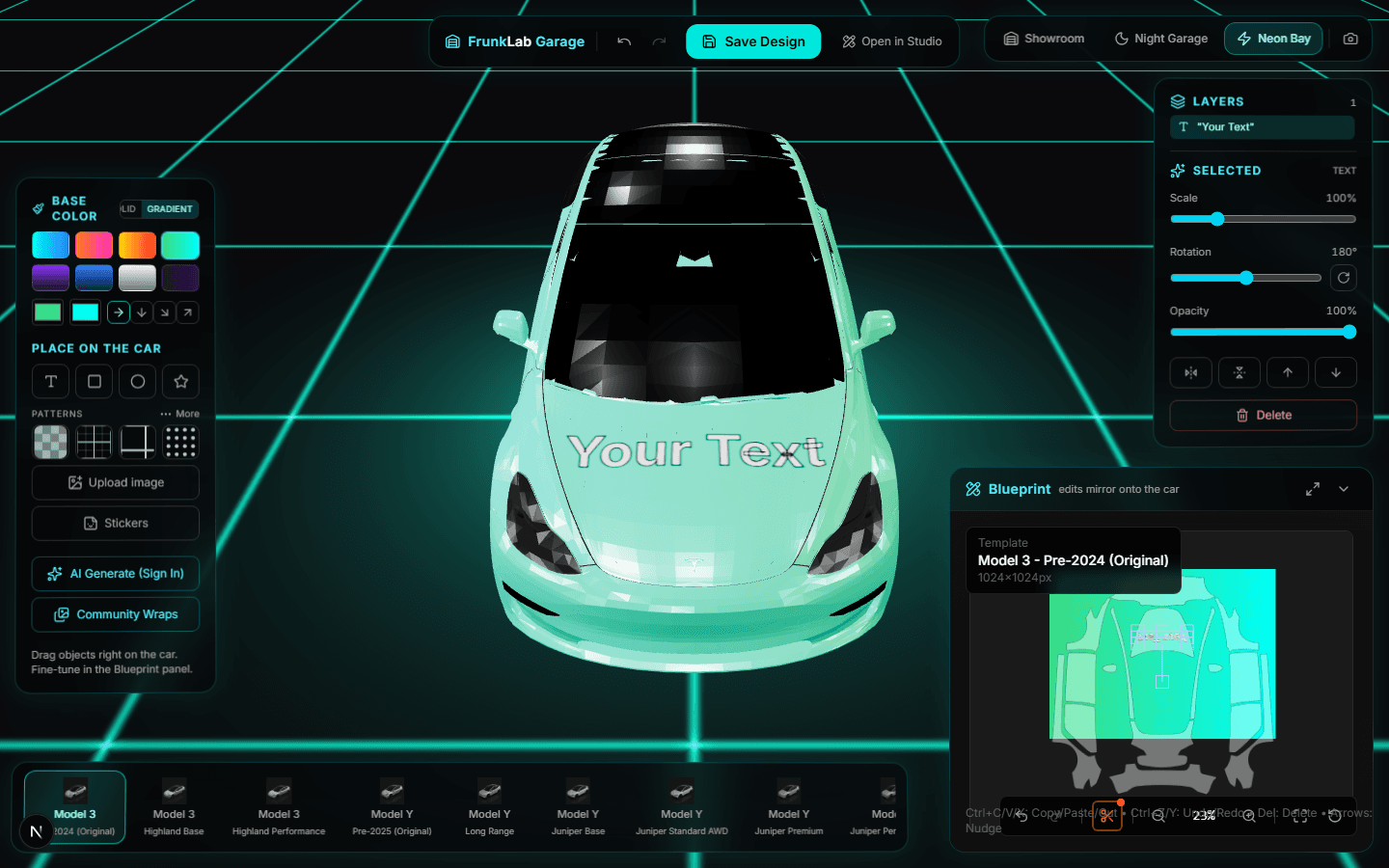Open the Stickers library
The height and width of the screenshot is (868, 1389).
click(x=116, y=523)
